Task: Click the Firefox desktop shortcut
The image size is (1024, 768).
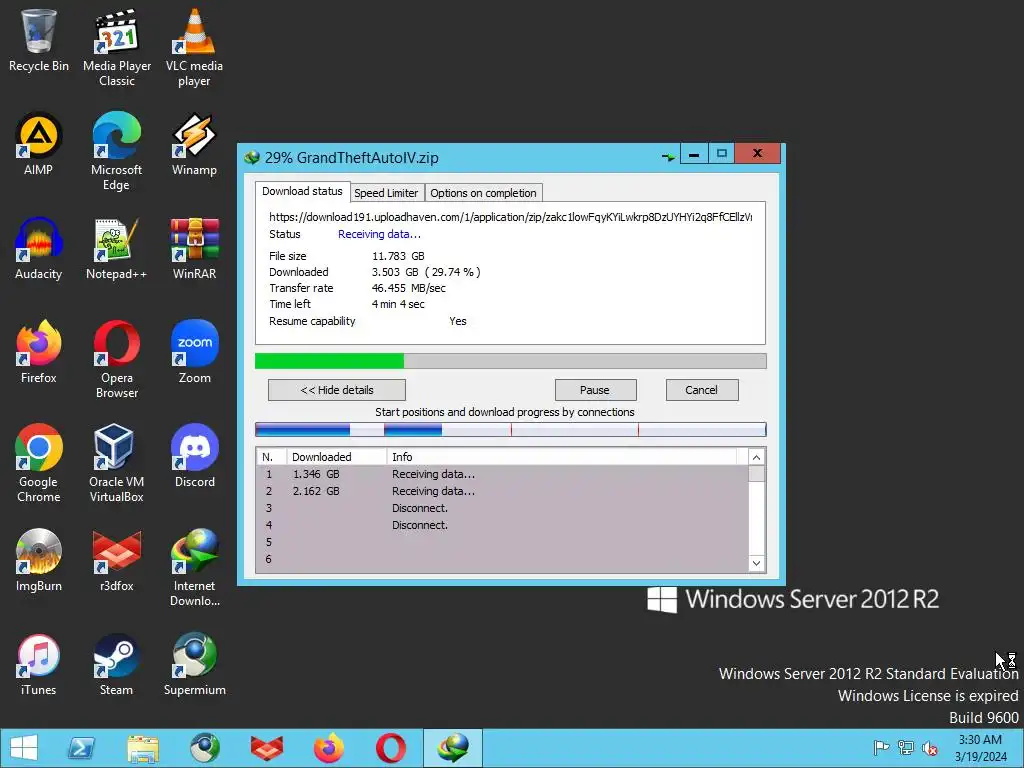Action: point(39,353)
